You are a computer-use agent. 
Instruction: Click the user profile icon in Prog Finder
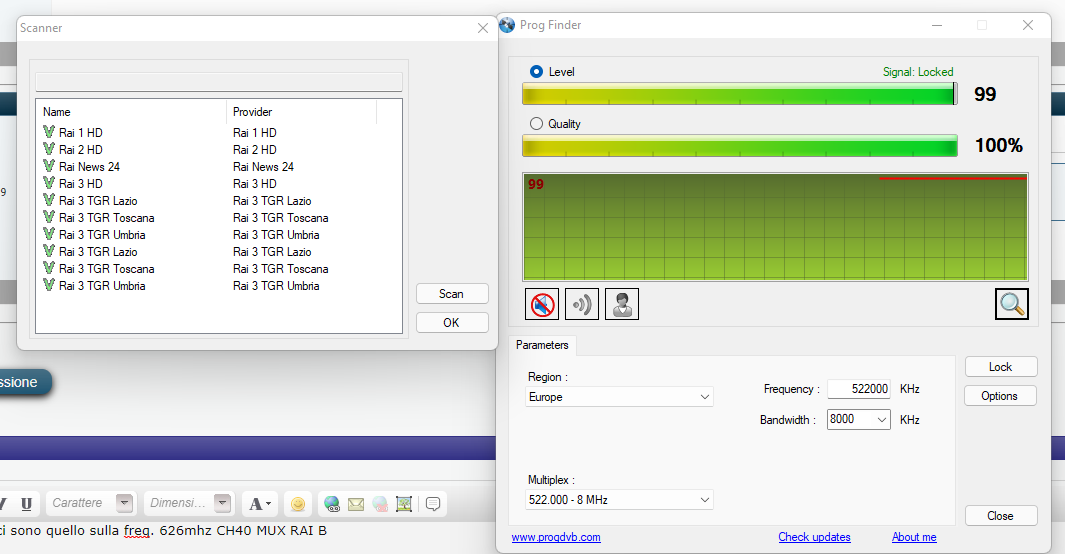[x=622, y=304]
